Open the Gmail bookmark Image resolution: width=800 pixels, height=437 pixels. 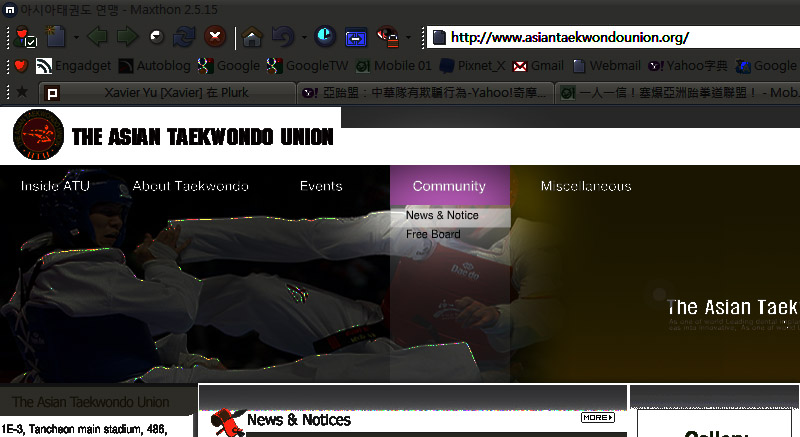click(538, 66)
